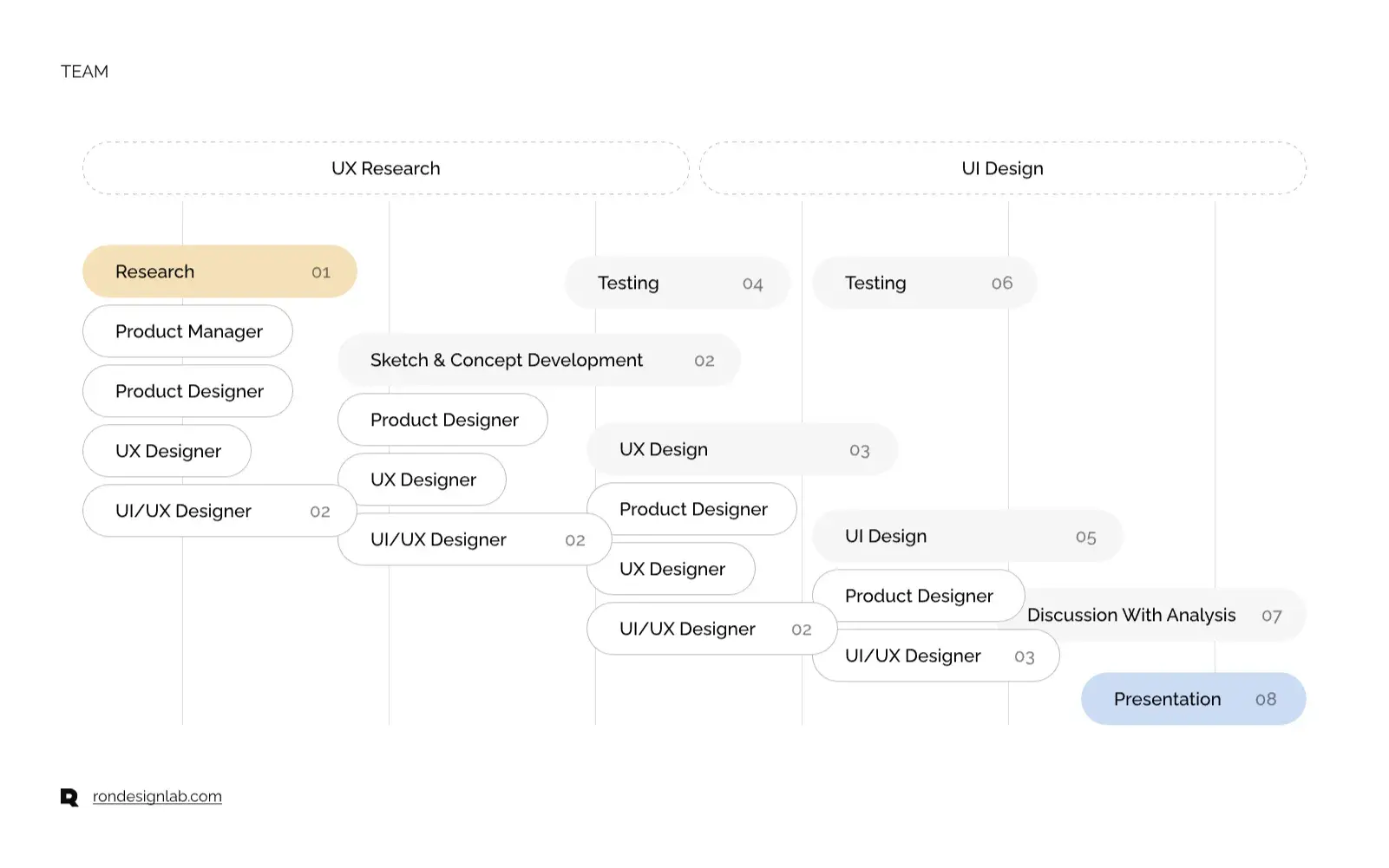Screen dimensions: 1389x868
Task: Click UI/UX Designer under UX Design 03
Action: tap(711, 629)
